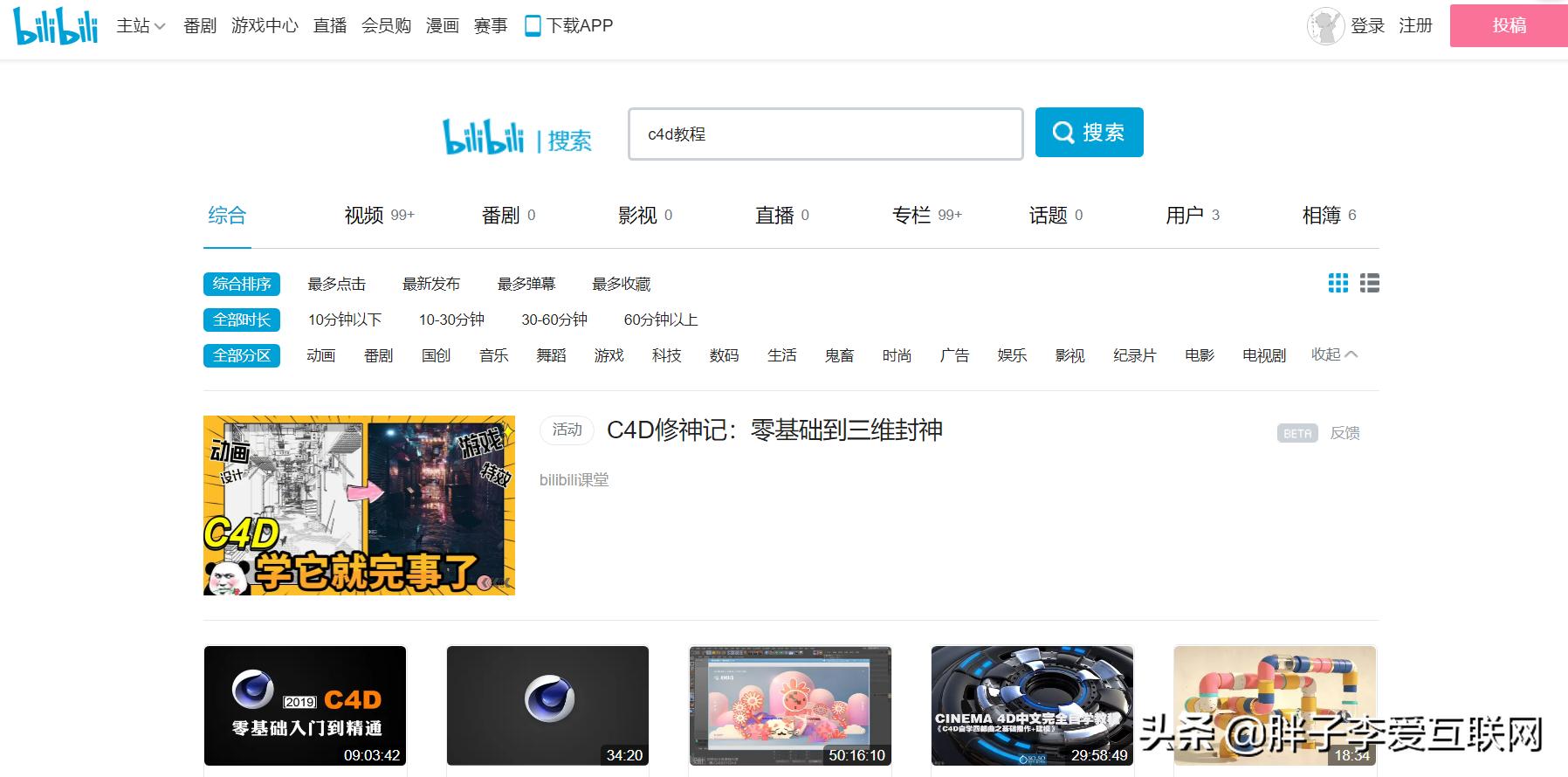The width and height of the screenshot is (1568, 777).
Task: Select the 视频 99+ tab
Action: [379, 216]
